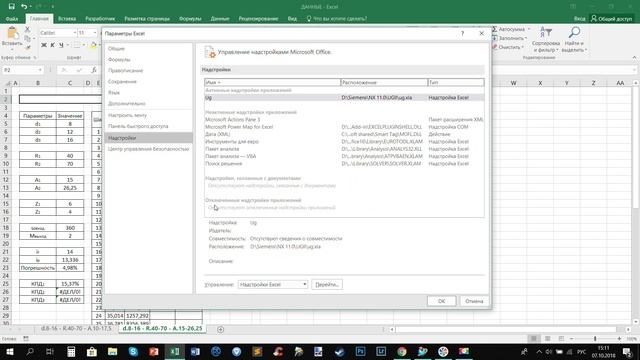This screenshot has width=640, height=360.
Task: Click the zoom in plus button
Action: 619,339
